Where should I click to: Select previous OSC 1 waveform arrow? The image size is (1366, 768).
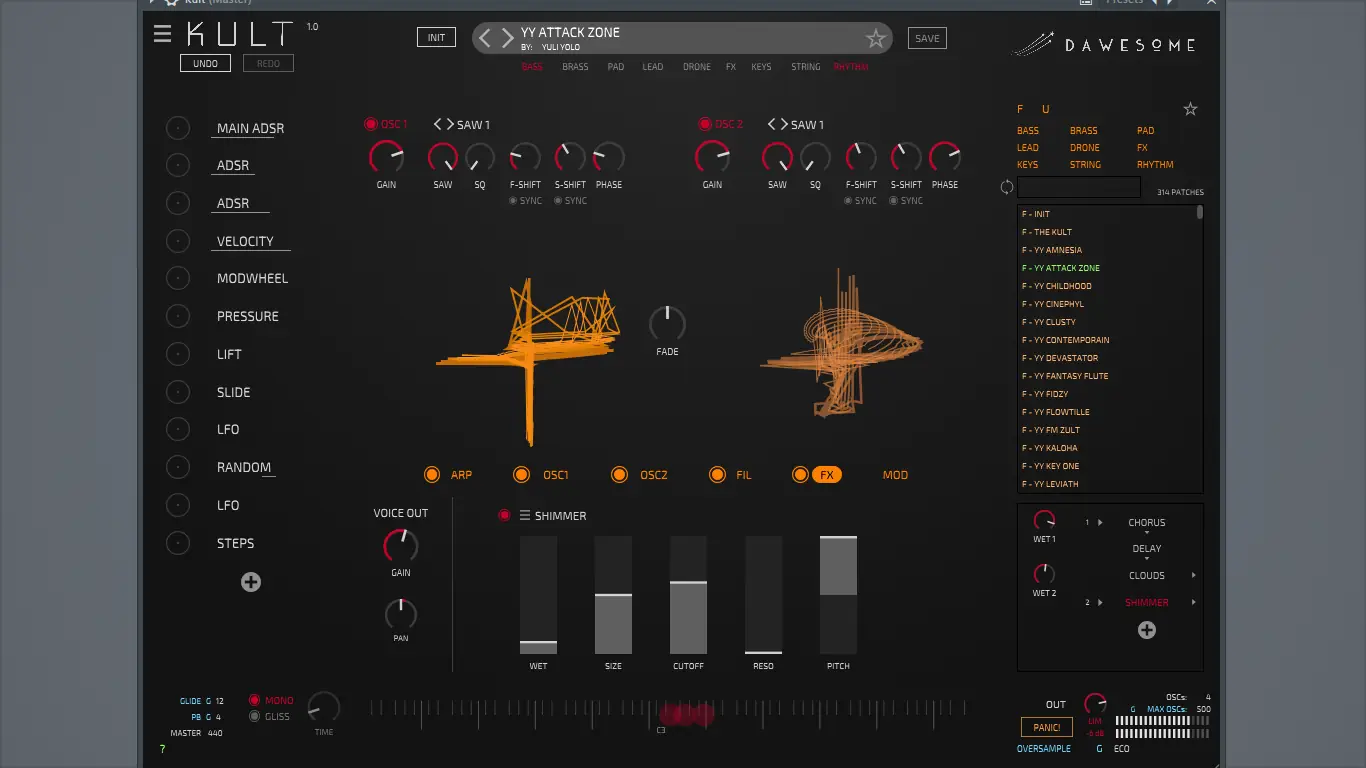tap(438, 125)
